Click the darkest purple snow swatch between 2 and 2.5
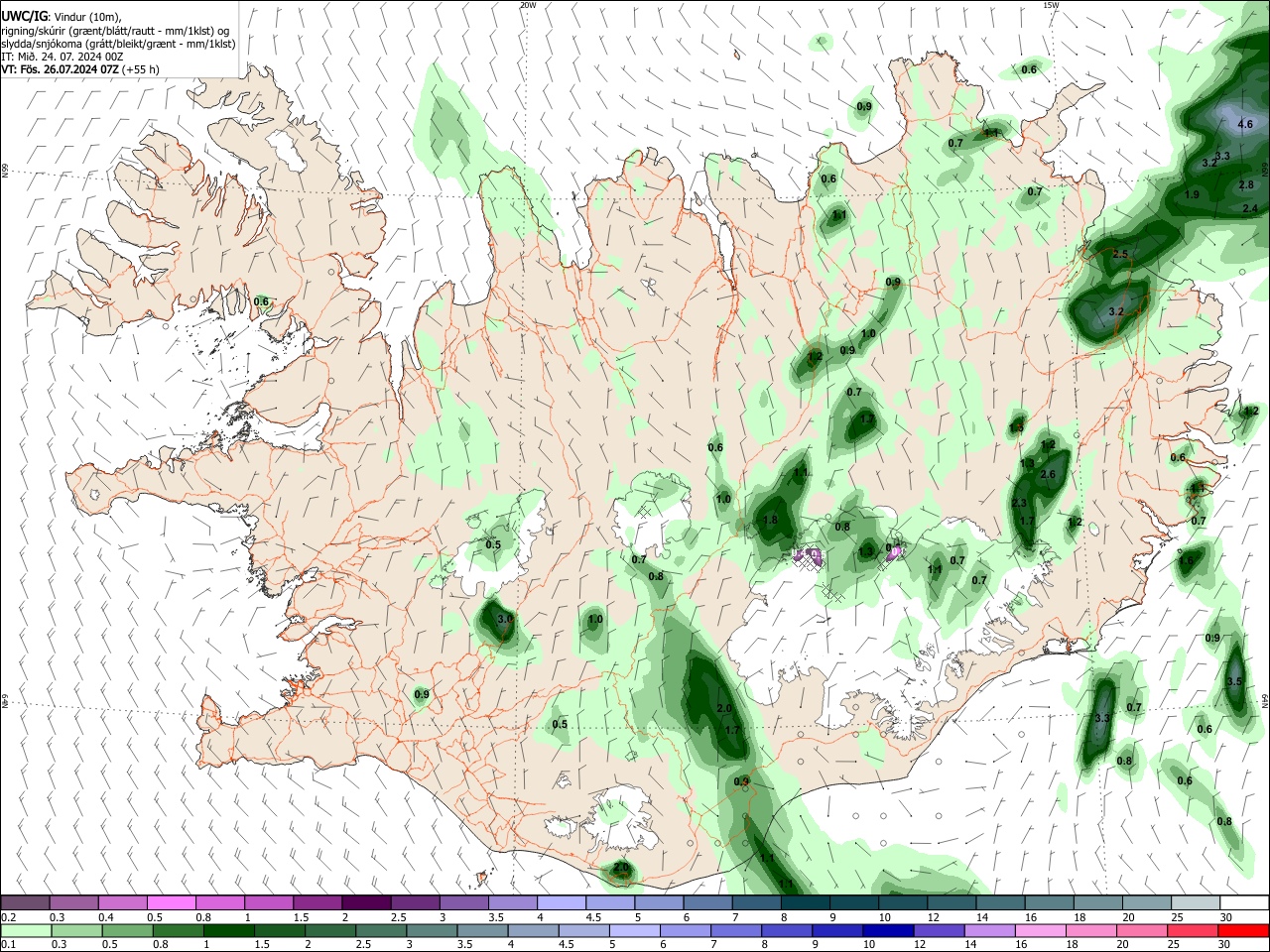The width and height of the screenshot is (1270, 952). coord(366,903)
